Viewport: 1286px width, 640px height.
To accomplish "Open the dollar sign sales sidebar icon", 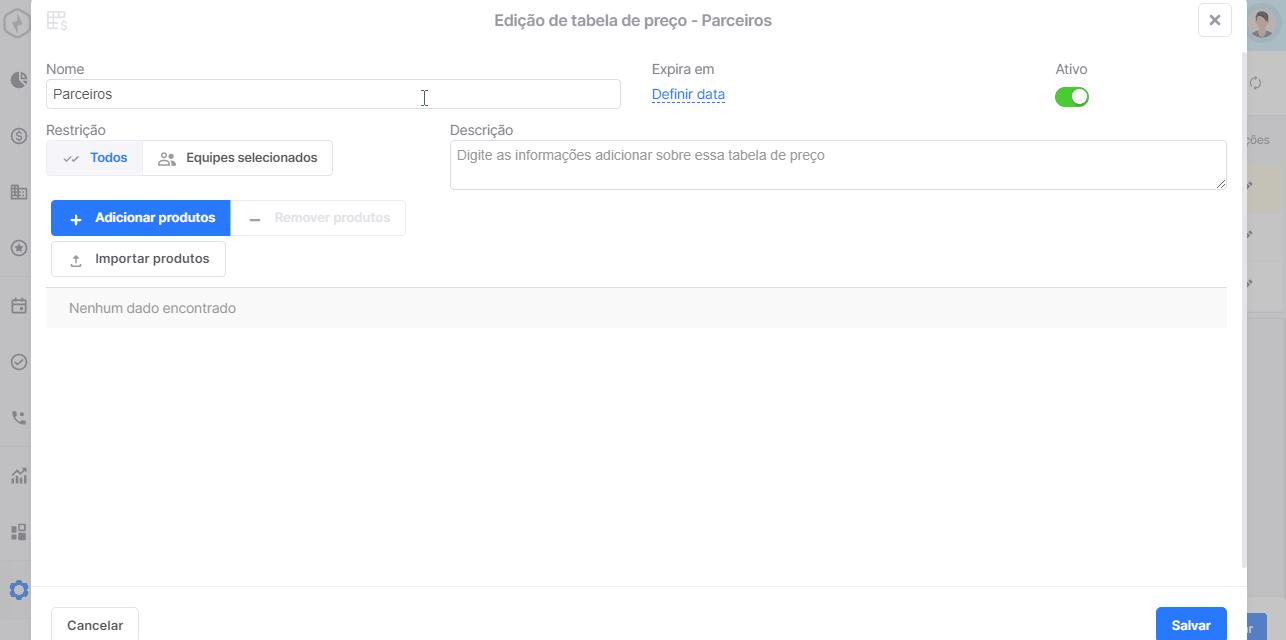I will 18,136.
